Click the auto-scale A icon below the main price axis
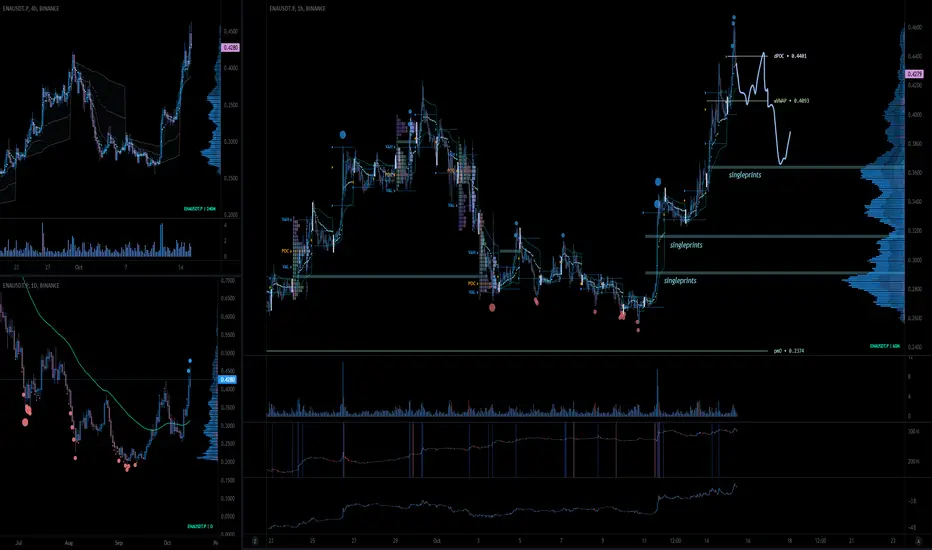The height and width of the screenshot is (550, 932). [x=918, y=541]
